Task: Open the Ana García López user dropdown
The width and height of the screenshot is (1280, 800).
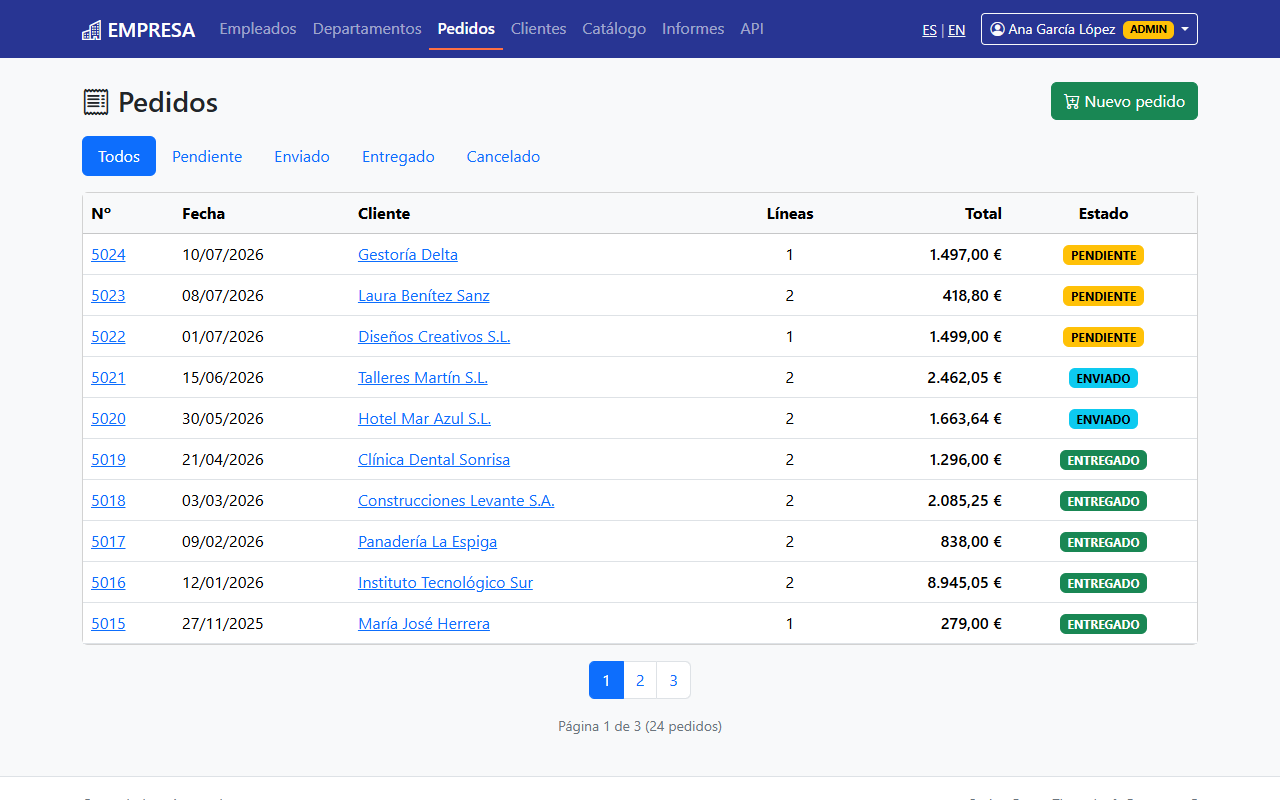Action: [x=1089, y=29]
